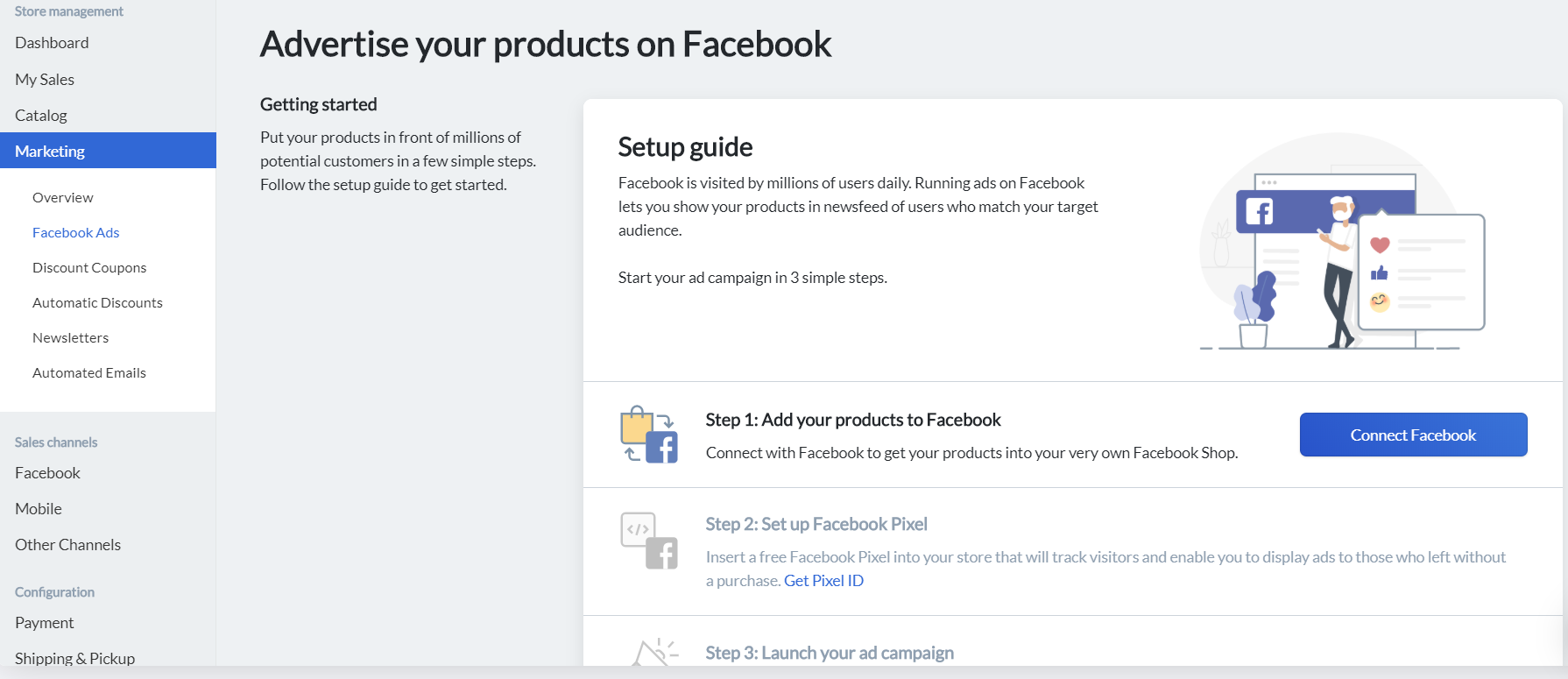The width and height of the screenshot is (1568, 679).
Task: Open the Get Pixel ID link
Action: click(x=823, y=581)
